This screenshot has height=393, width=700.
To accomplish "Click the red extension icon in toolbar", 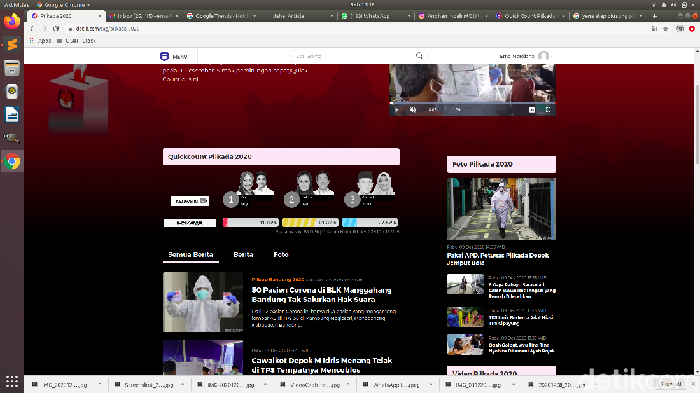I will [692, 29].
